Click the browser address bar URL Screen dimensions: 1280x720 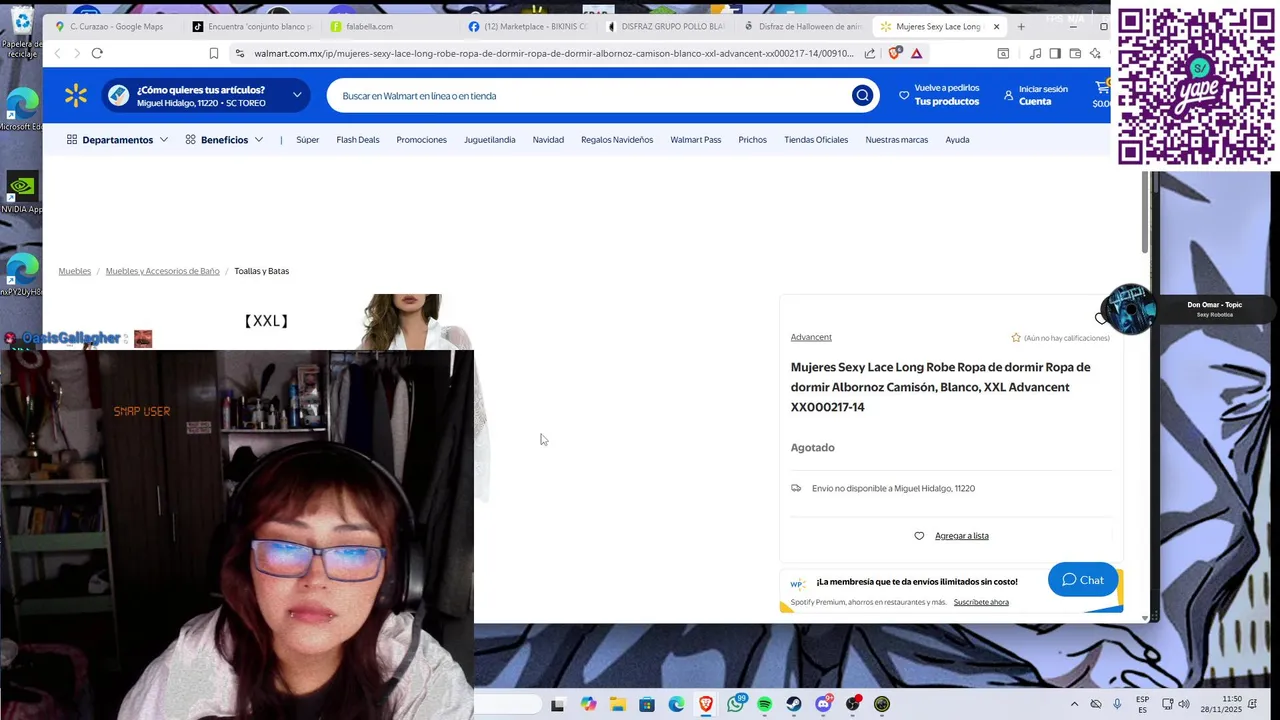553,53
